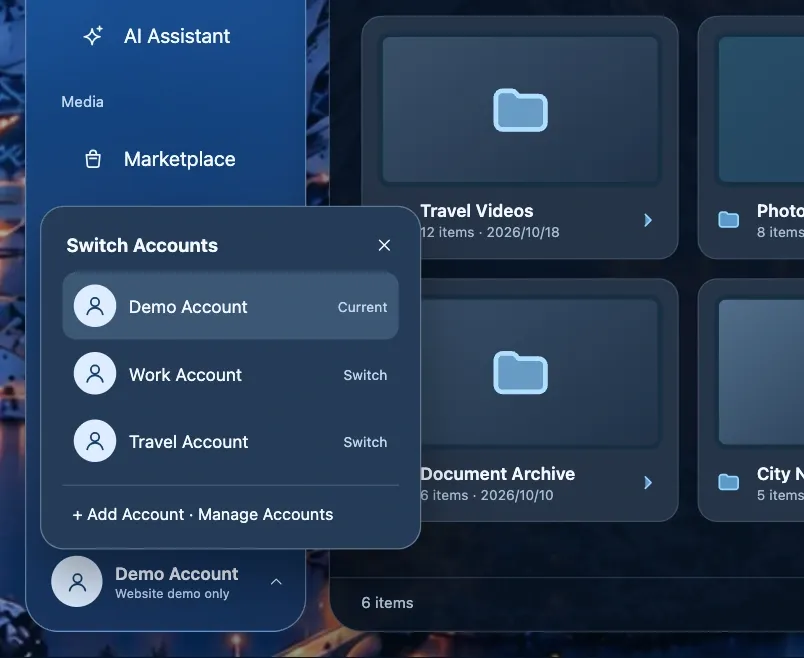Open the AI Assistant menu item
The image size is (804, 658).
(165, 36)
